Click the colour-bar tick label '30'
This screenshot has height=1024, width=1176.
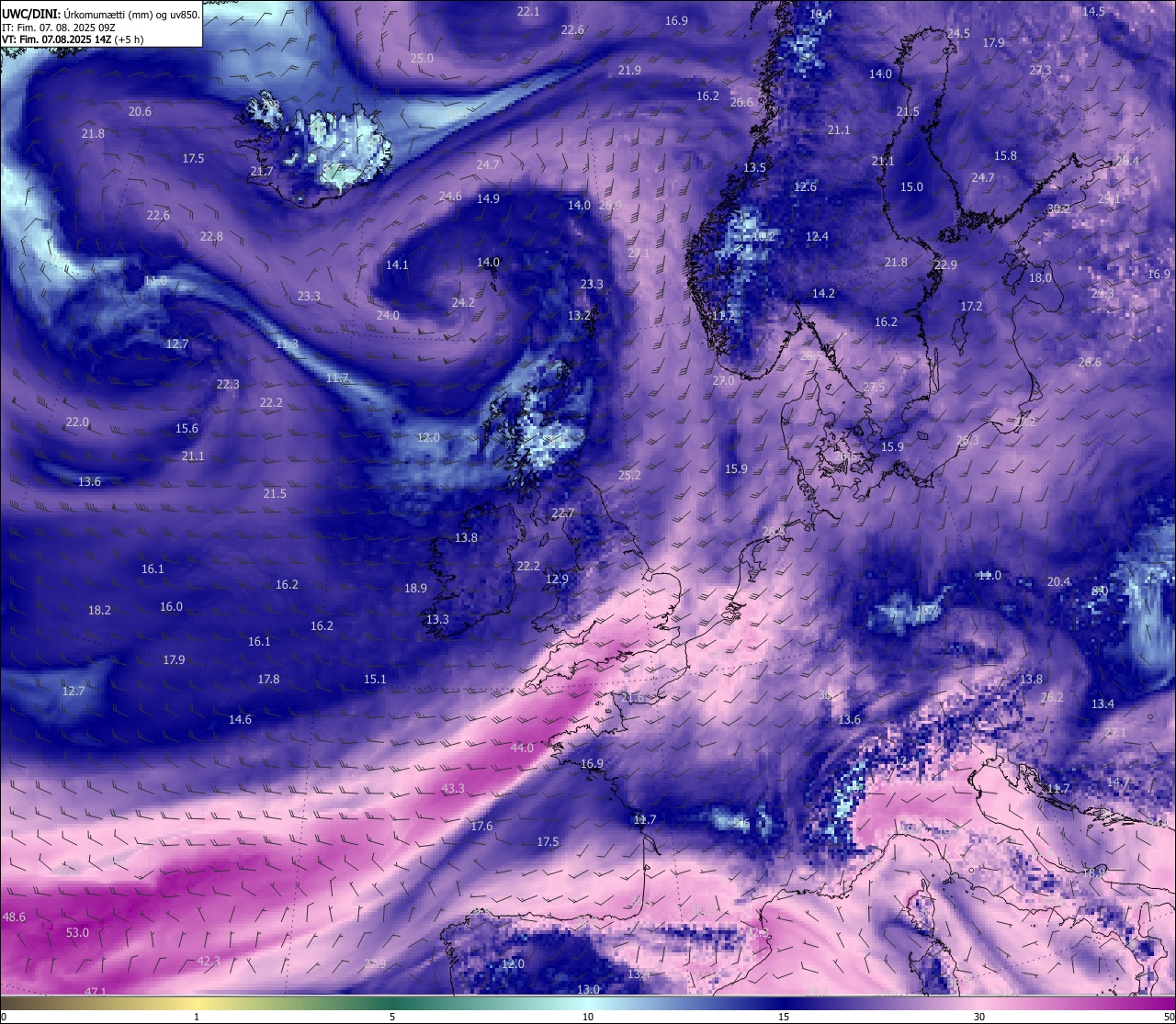click(979, 1017)
